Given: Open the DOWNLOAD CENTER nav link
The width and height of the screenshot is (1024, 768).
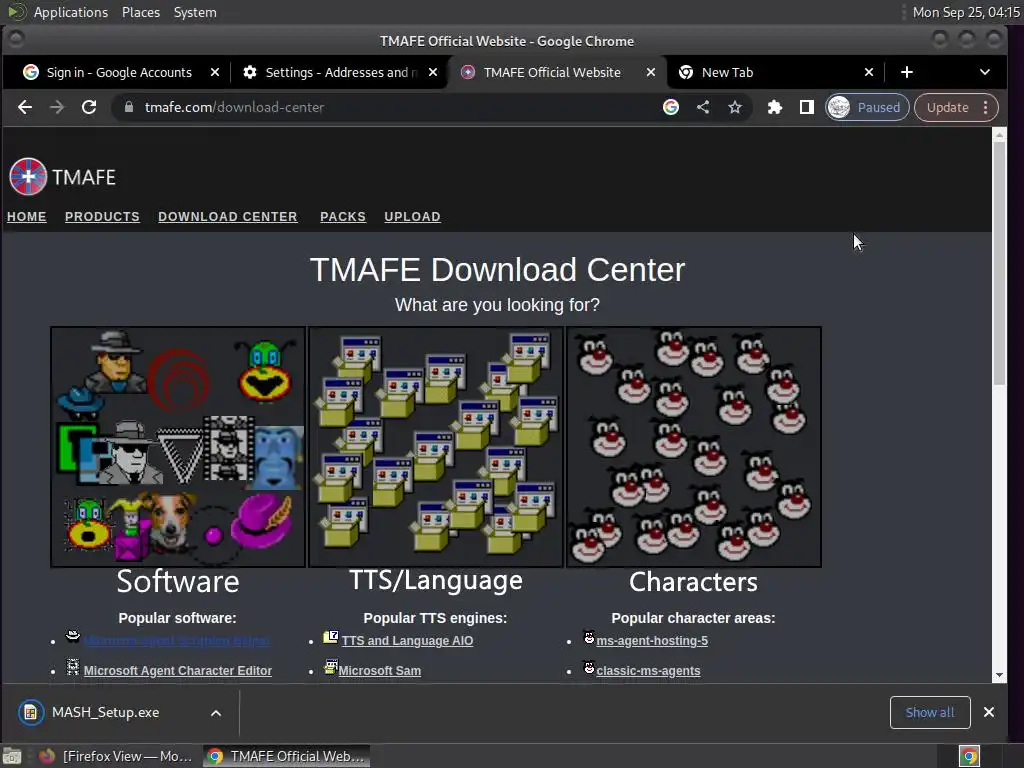Looking at the screenshot, I should point(227,217).
